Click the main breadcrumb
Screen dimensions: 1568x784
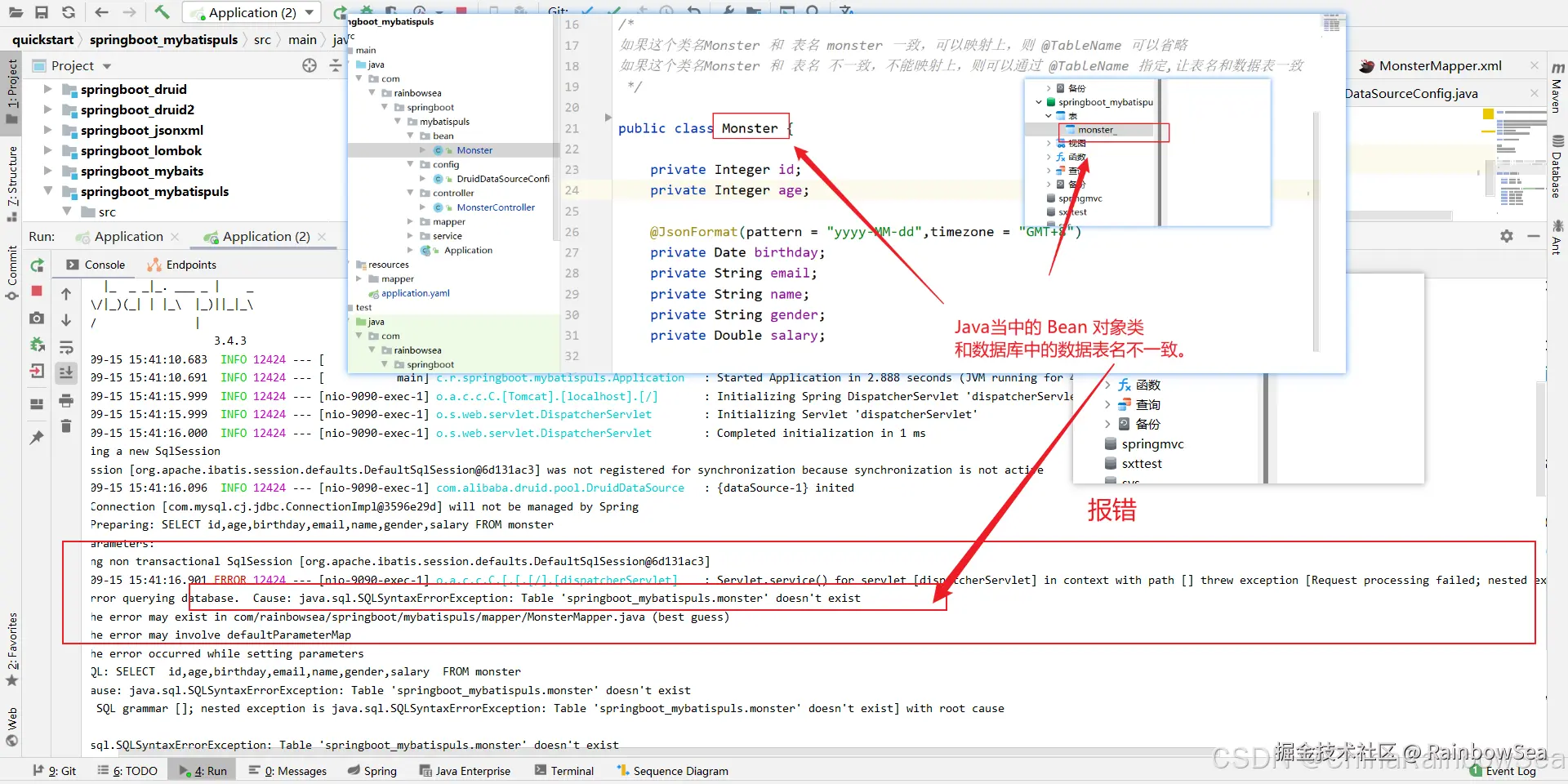[302, 39]
